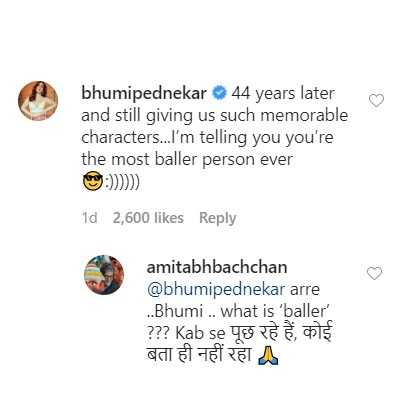Viewport: 414px width, 398px height.
Task: Click the text 'what is baller'
Action: [275, 311]
